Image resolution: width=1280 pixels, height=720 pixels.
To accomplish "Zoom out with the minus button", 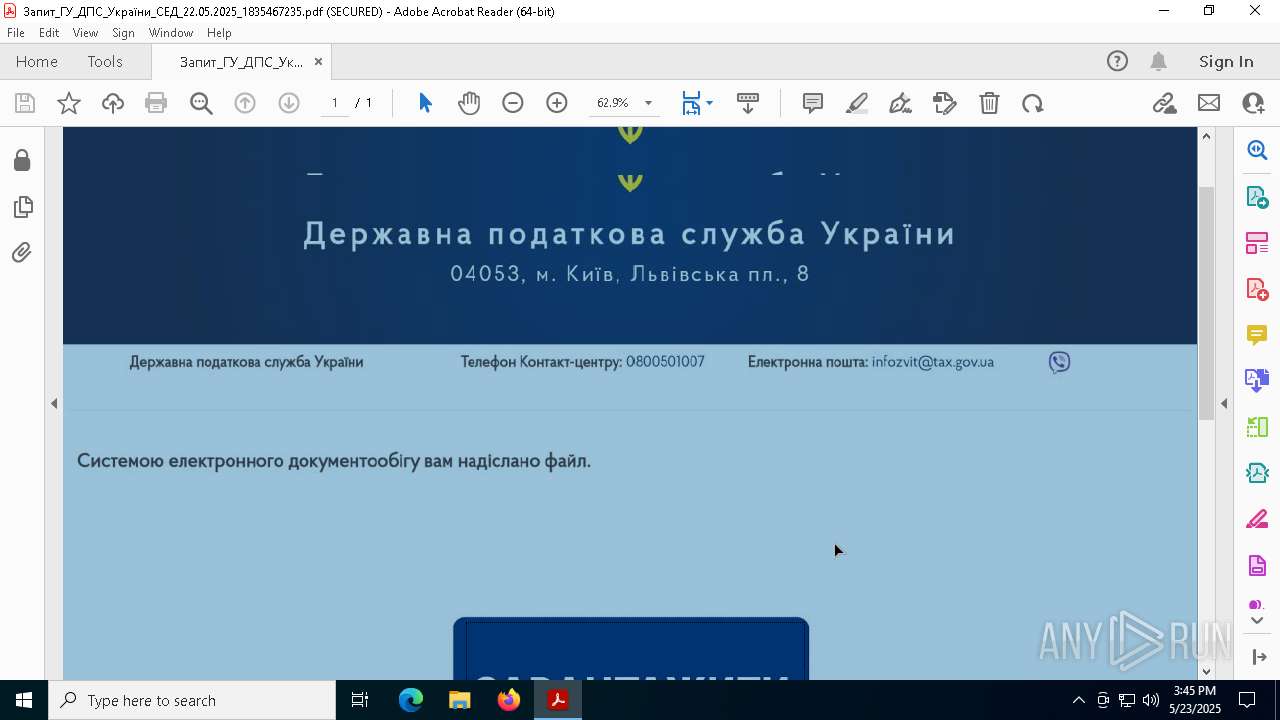I will pos(513,103).
